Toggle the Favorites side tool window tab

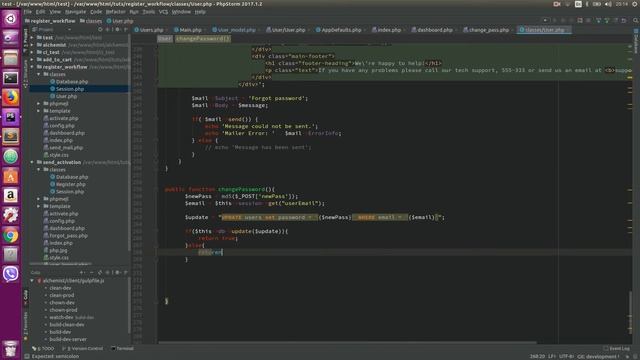point(26,325)
